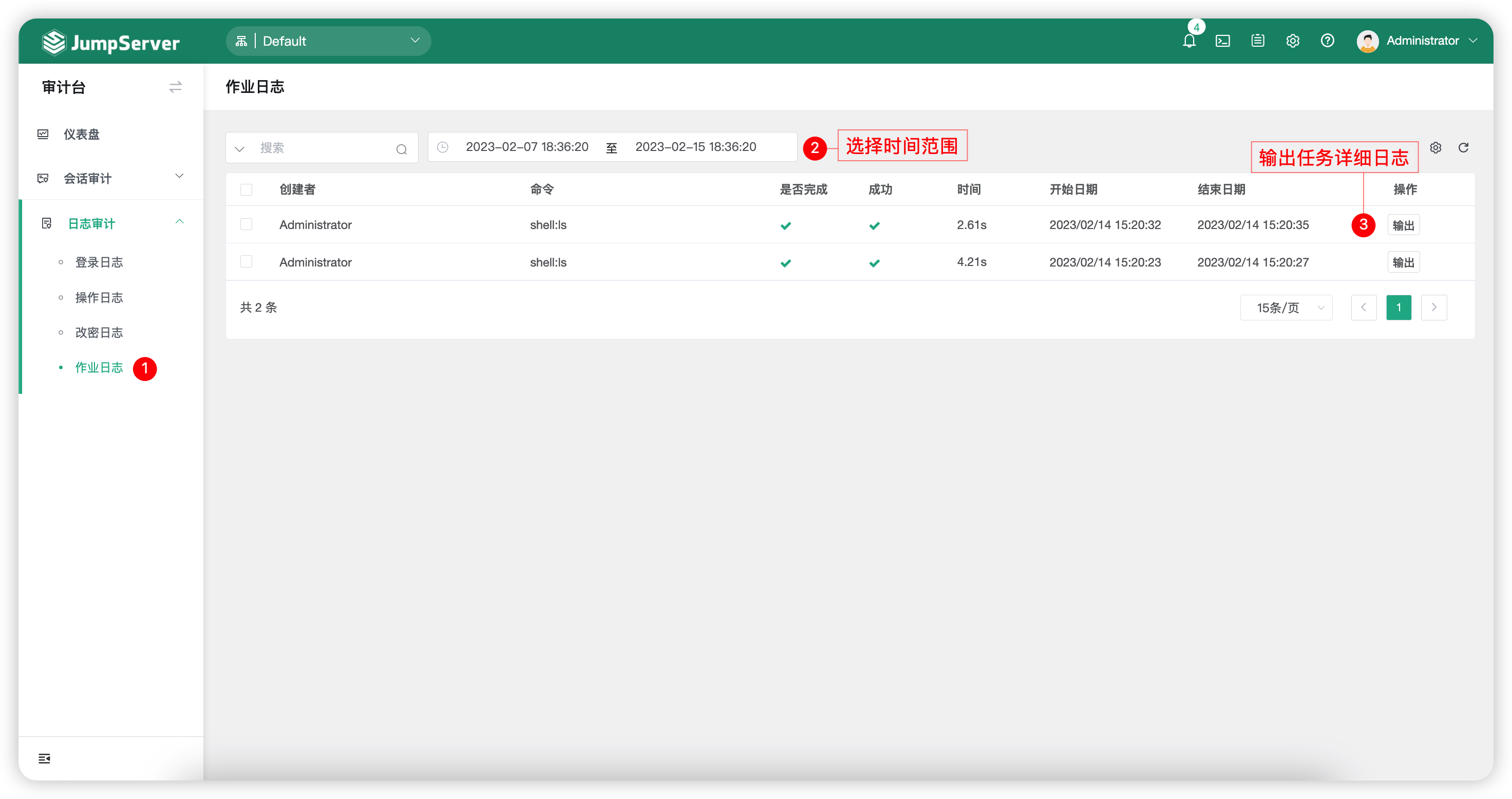The height and width of the screenshot is (799, 1512).
Task: Go to 仪表盘 dashboard
Action: pos(82,135)
